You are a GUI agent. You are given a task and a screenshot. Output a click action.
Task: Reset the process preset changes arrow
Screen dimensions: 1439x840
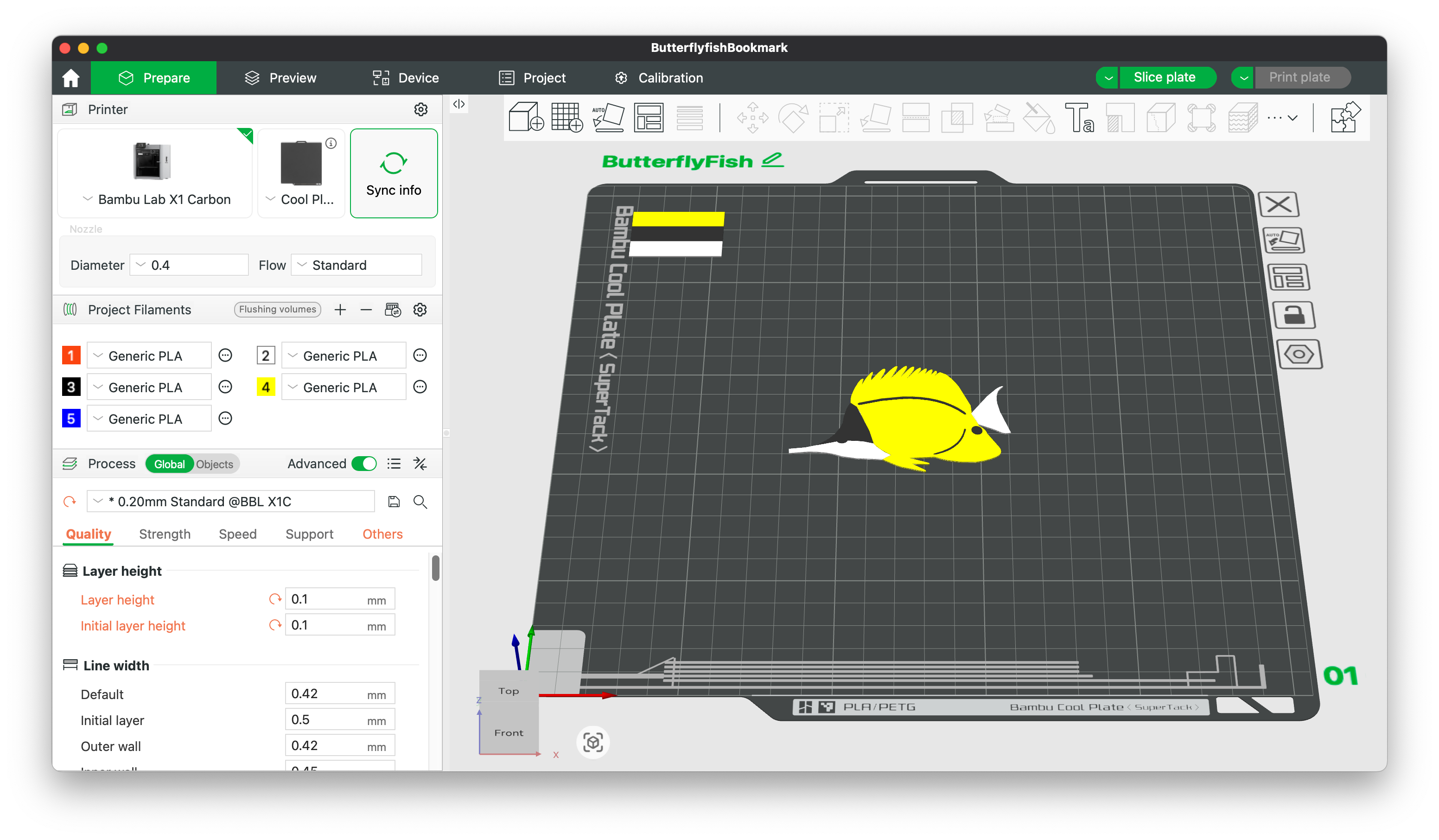pos(70,502)
